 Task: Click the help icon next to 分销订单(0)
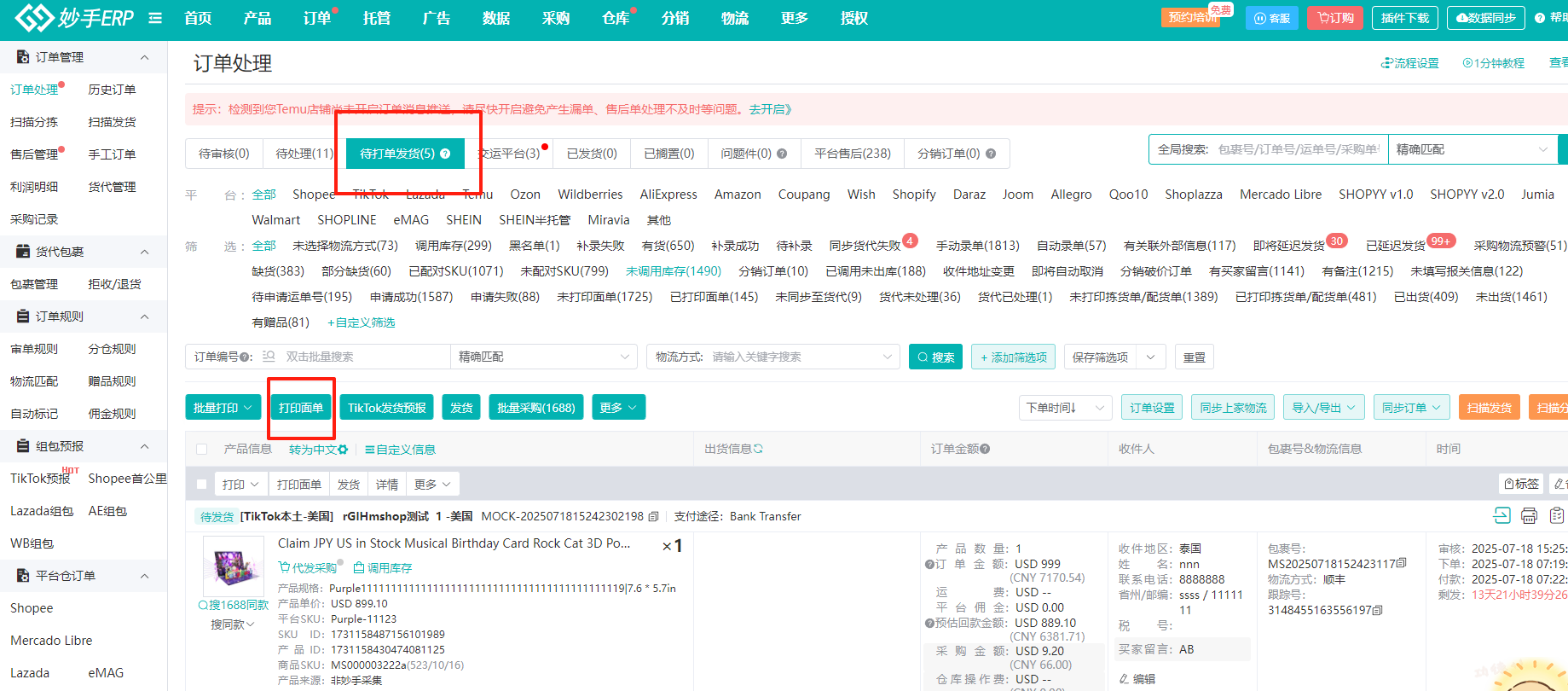(991, 154)
